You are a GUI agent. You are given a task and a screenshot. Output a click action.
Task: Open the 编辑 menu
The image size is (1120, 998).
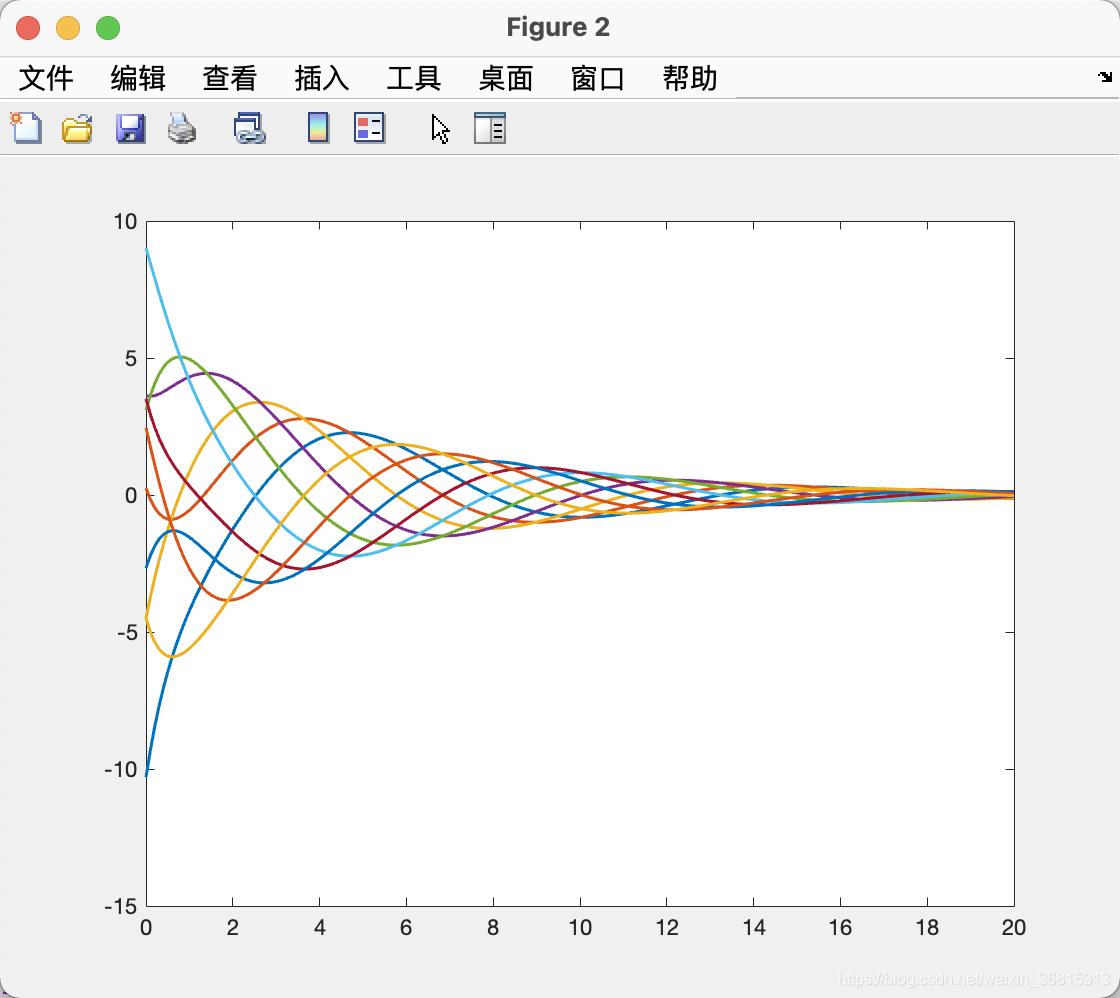pyautogui.click(x=138, y=79)
